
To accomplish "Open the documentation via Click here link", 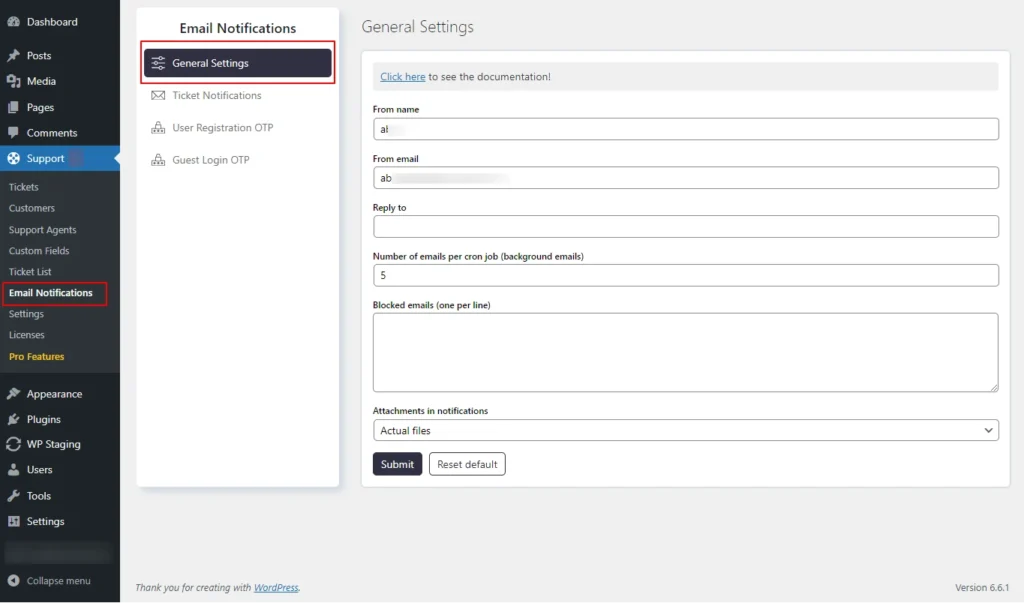I will (x=402, y=76).
